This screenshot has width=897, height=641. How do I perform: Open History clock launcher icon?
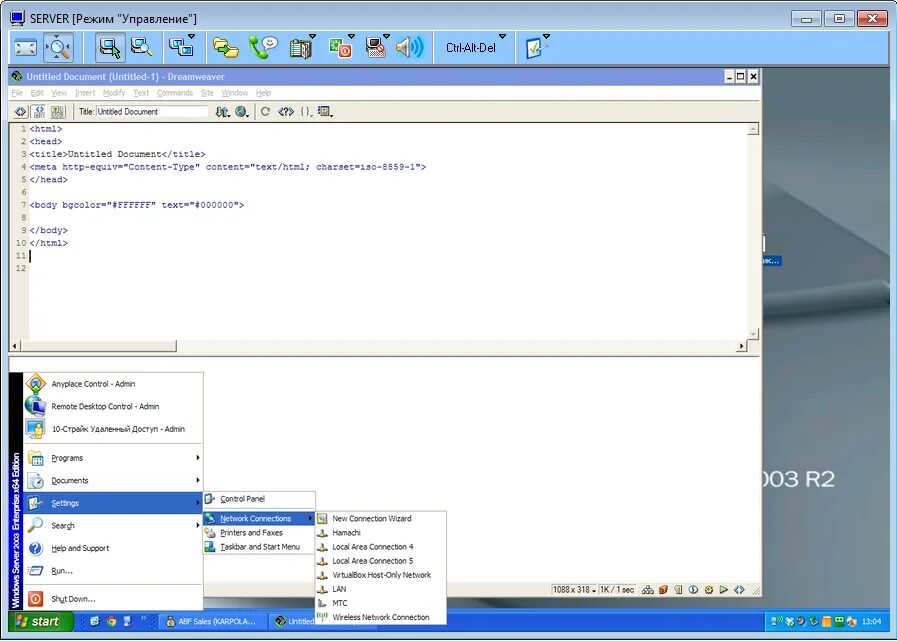click(x=693, y=589)
